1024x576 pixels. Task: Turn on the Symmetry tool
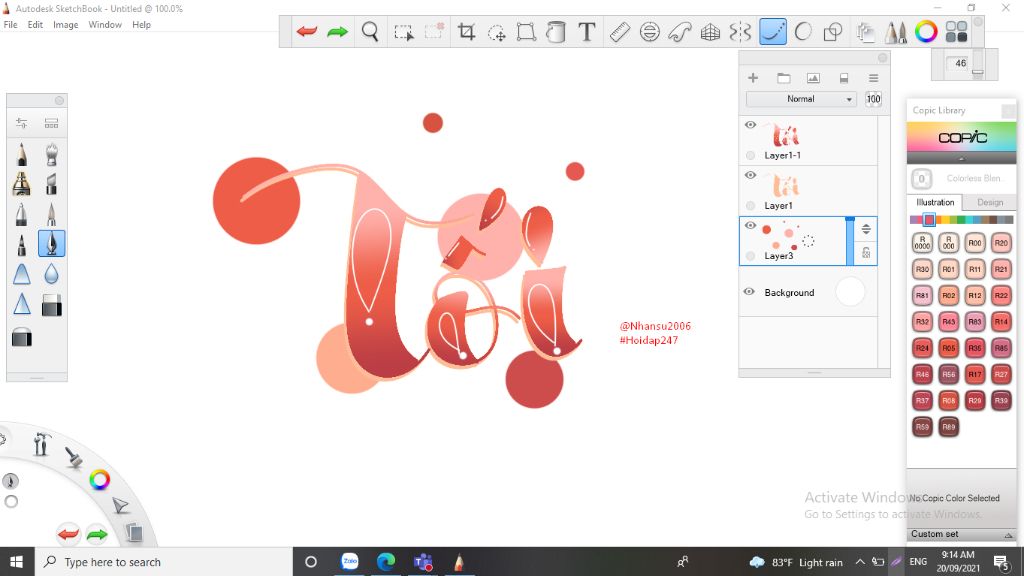(x=740, y=31)
